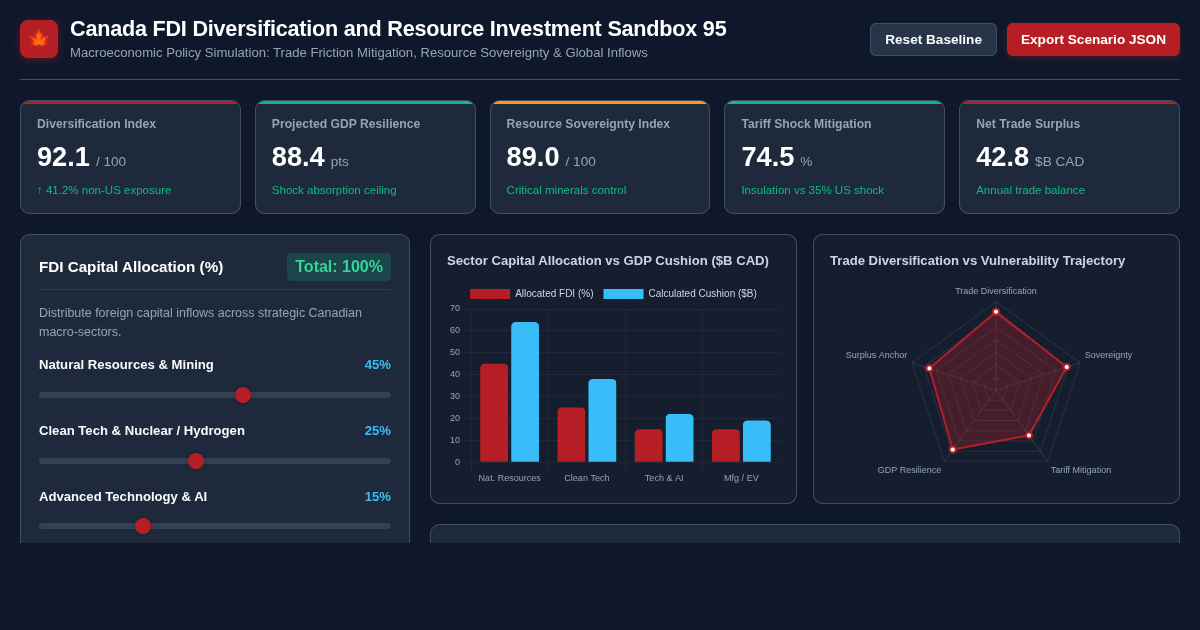Click the maple leaf logo icon
1200x630 pixels.
[x=39, y=39]
